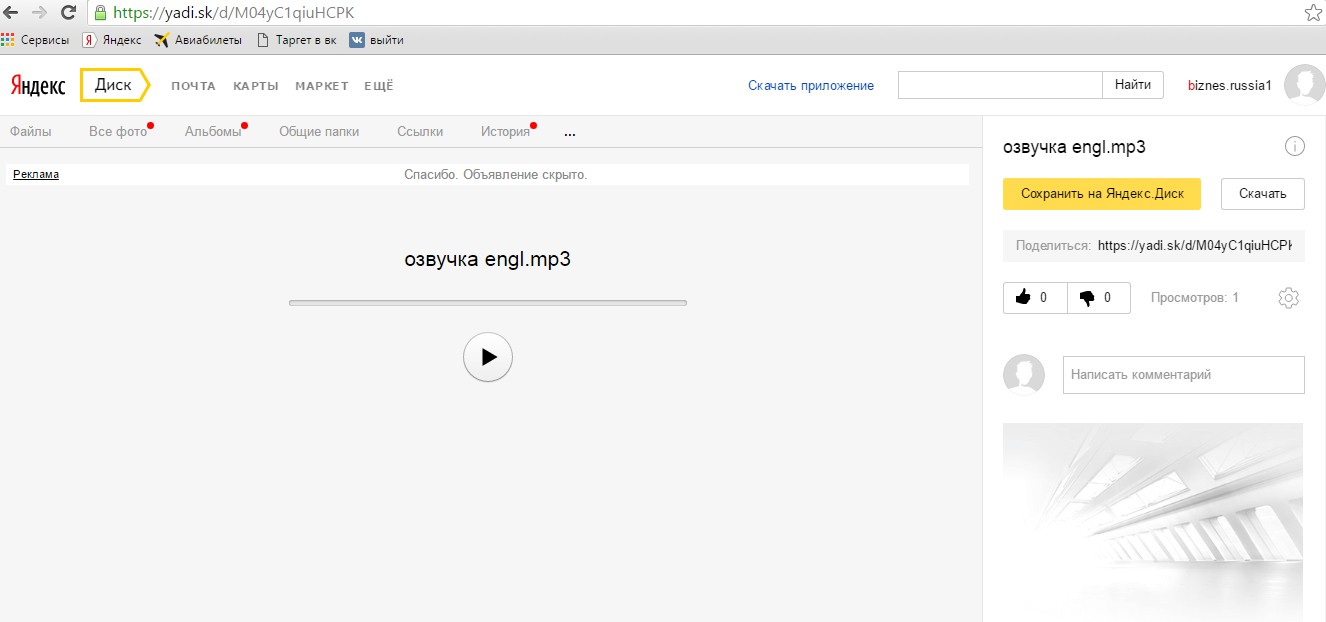Screen dimensions: 1326x622
Task: Click the Скачать download button
Action: pos(1262,194)
